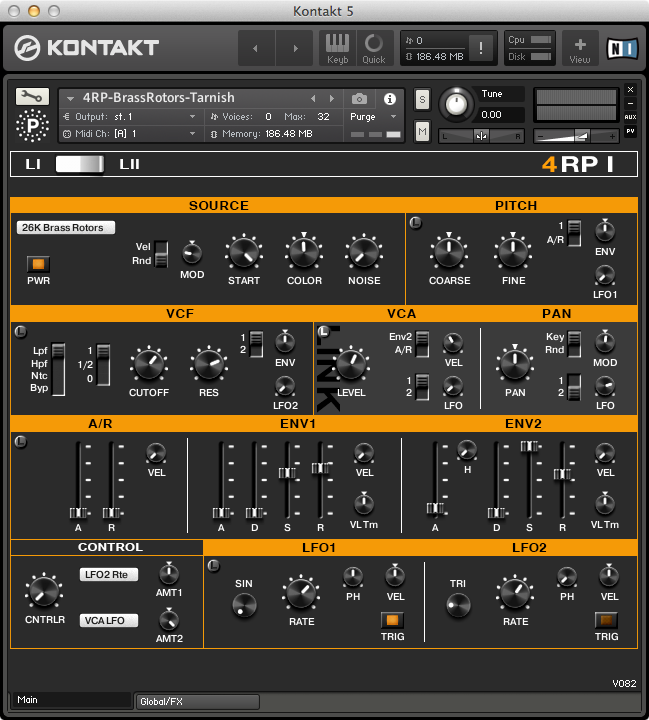649x720 pixels.
Task: Flip the Pitch 1 / A/R switch
Action: pos(574,233)
